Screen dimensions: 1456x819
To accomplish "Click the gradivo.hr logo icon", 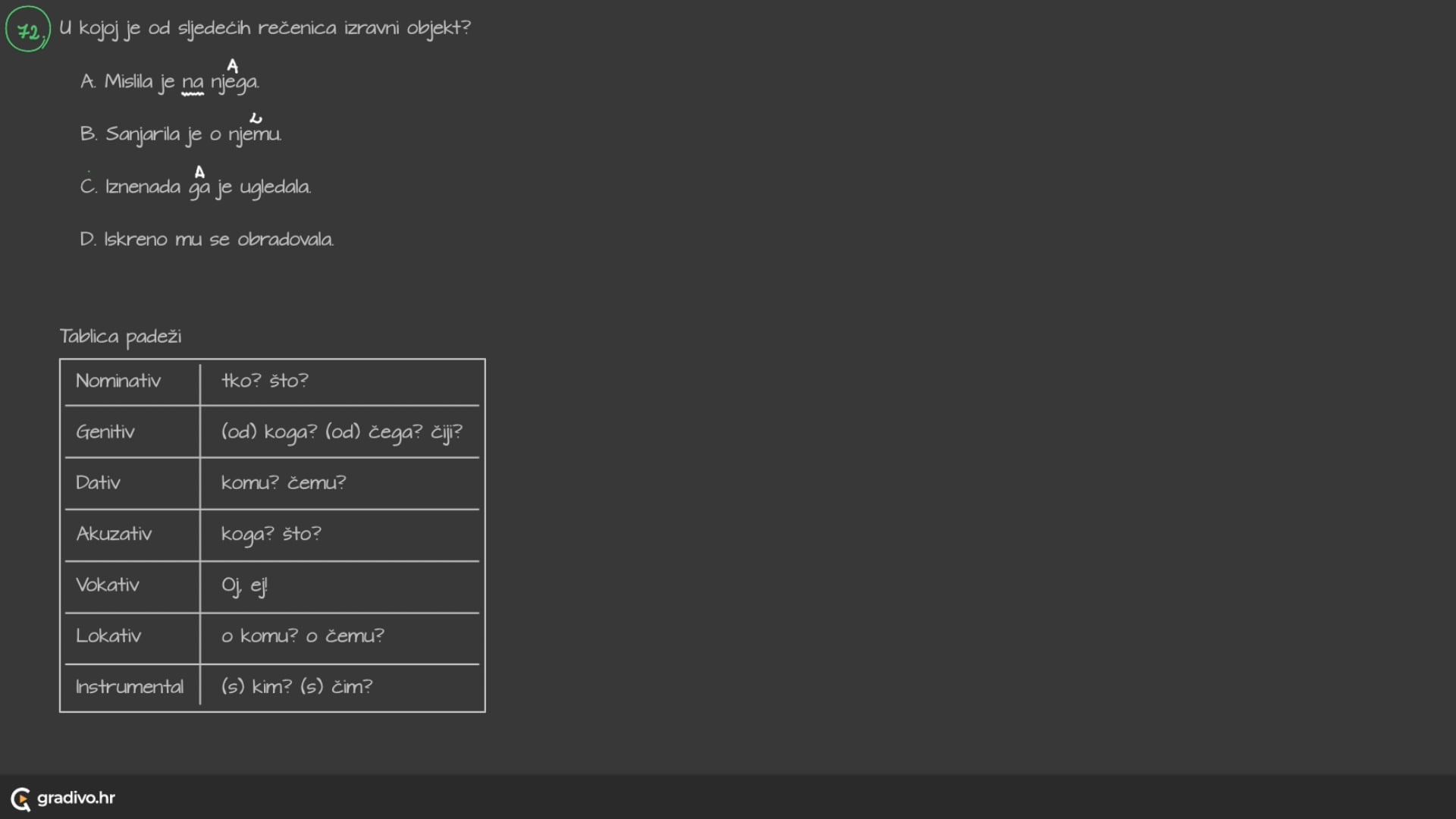I will coord(20,799).
